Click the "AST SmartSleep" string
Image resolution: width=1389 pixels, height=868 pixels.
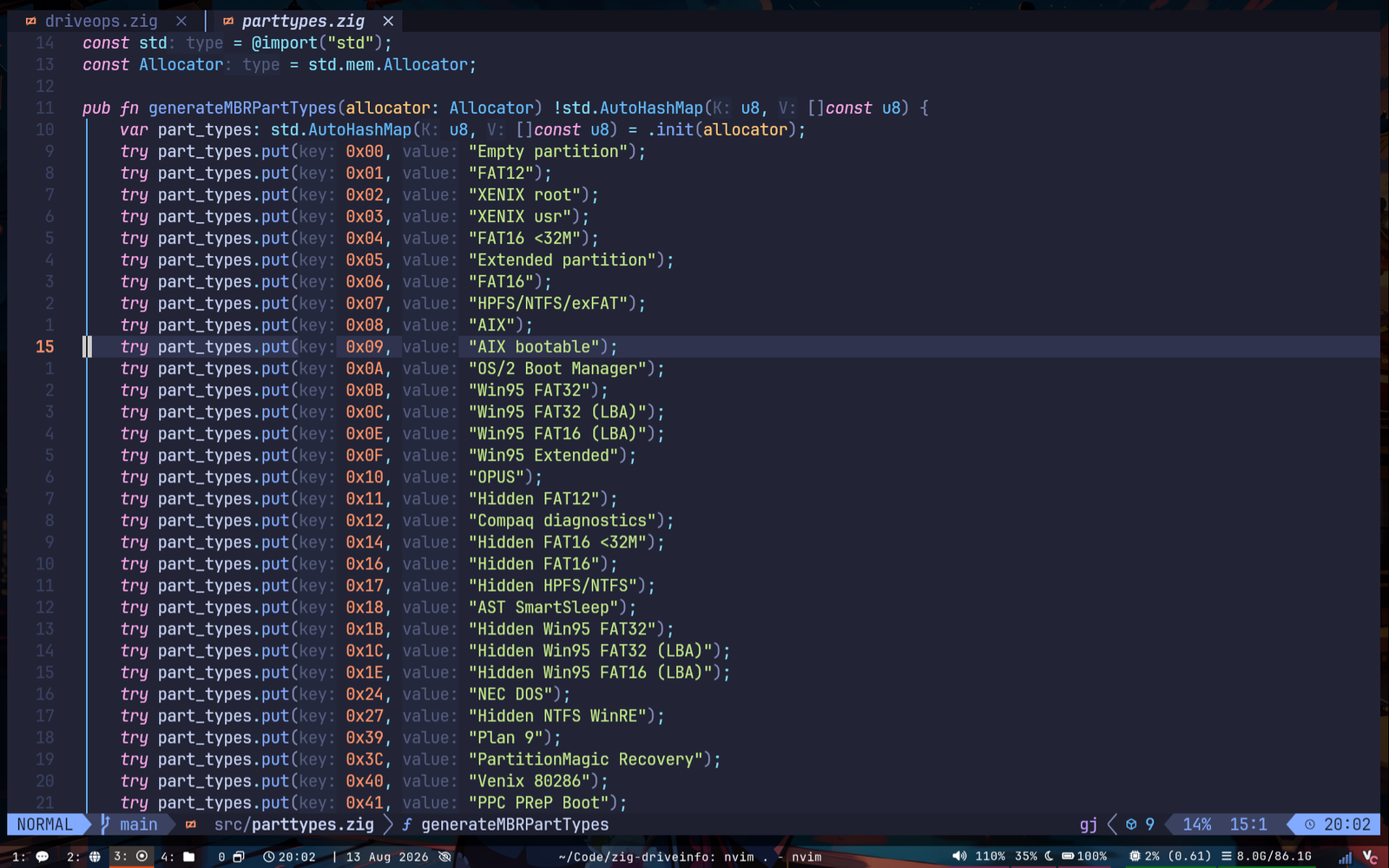click(x=543, y=607)
